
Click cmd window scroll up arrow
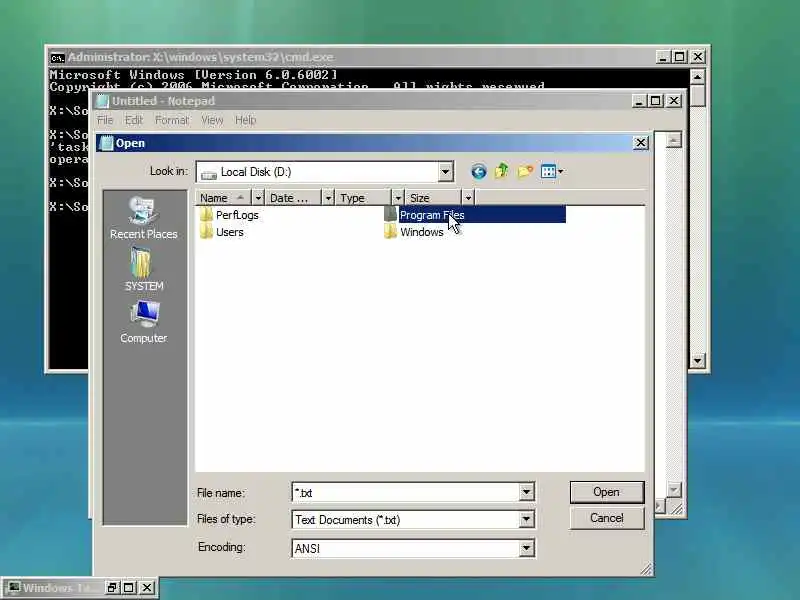point(697,77)
